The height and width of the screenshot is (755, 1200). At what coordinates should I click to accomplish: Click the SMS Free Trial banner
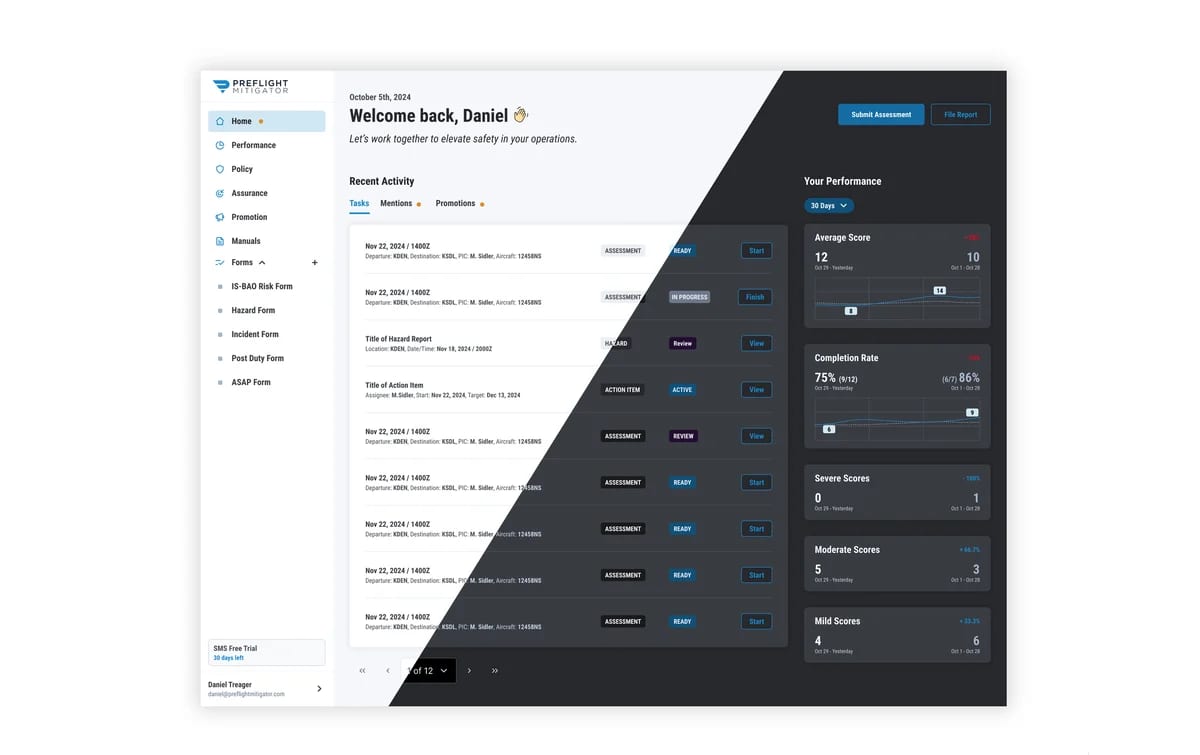[267, 653]
